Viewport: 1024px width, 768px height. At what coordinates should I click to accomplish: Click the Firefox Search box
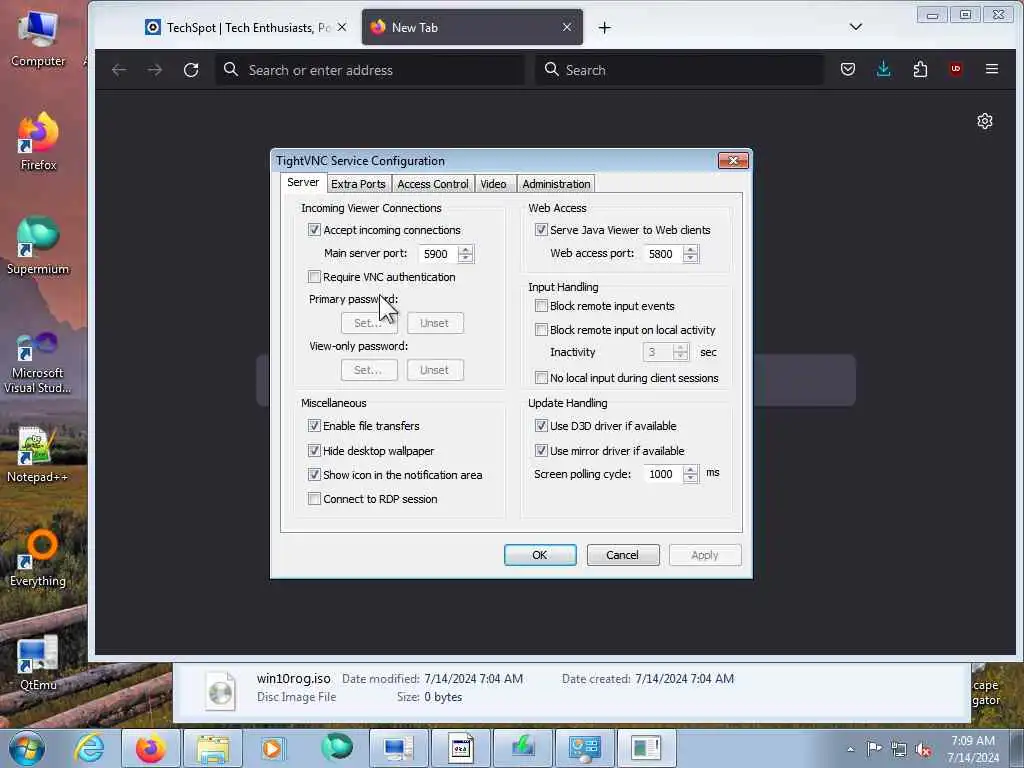pyautogui.click(x=679, y=70)
